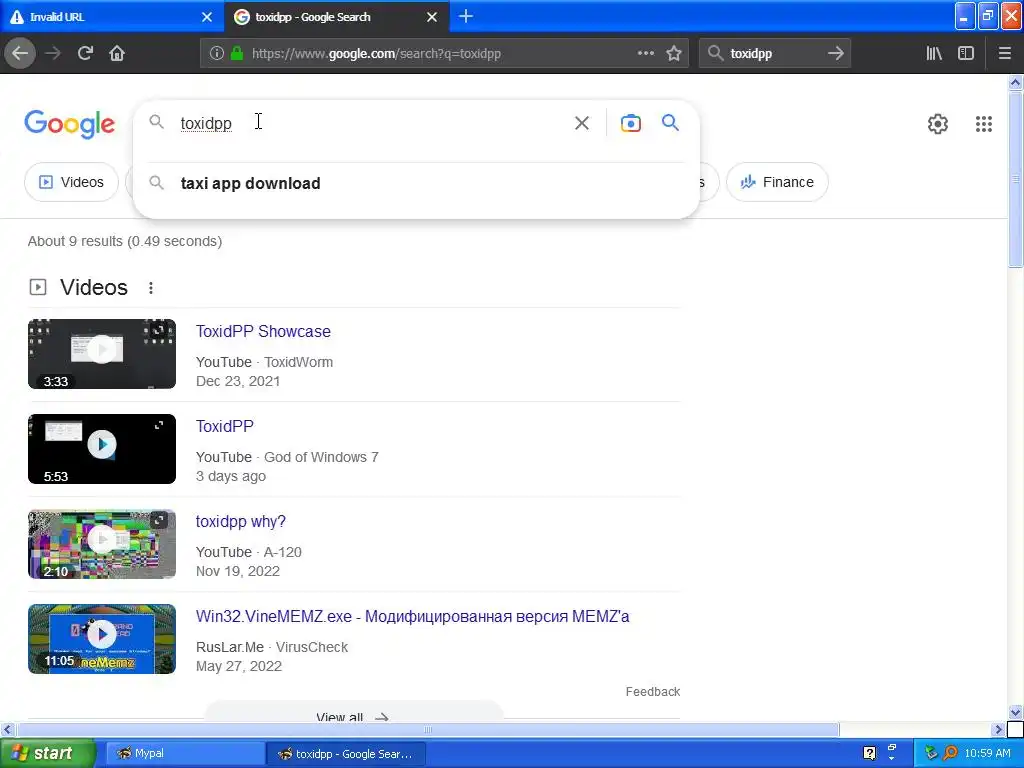
Task: Click the Feedback link
Action: point(652,692)
